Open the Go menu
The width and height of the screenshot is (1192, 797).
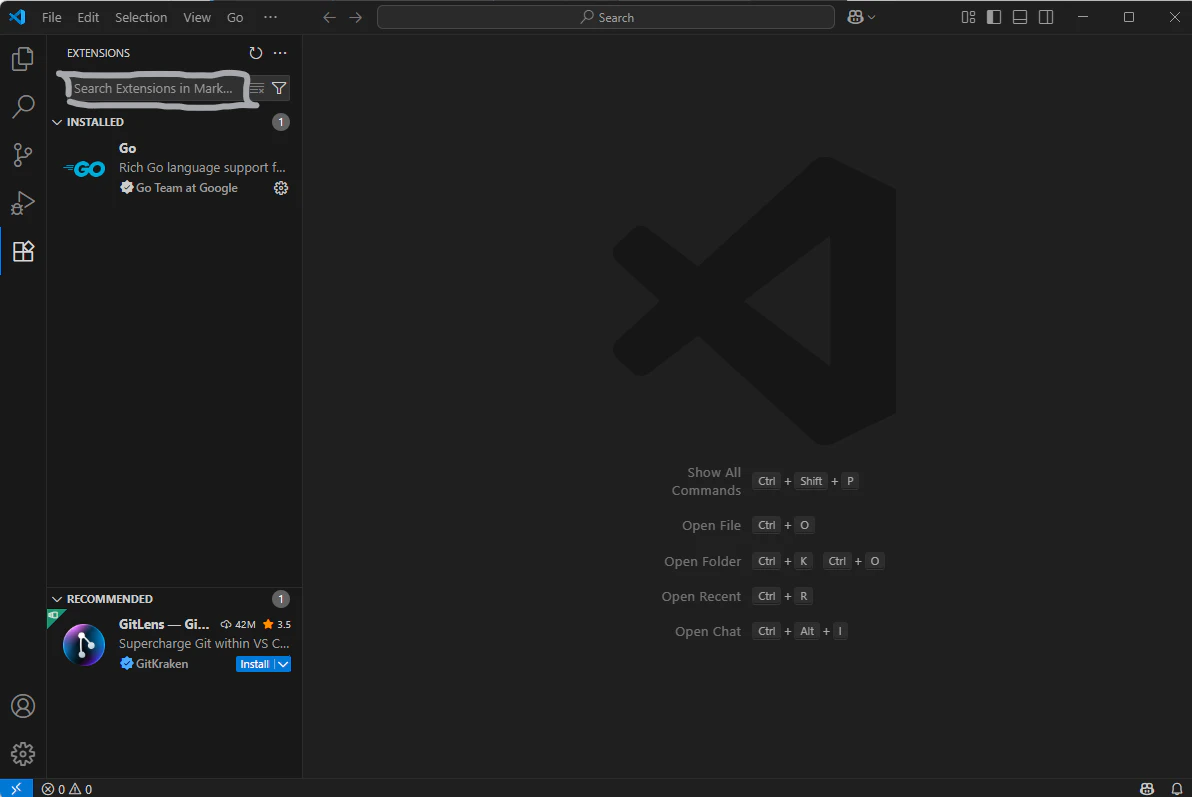click(x=235, y=17)
